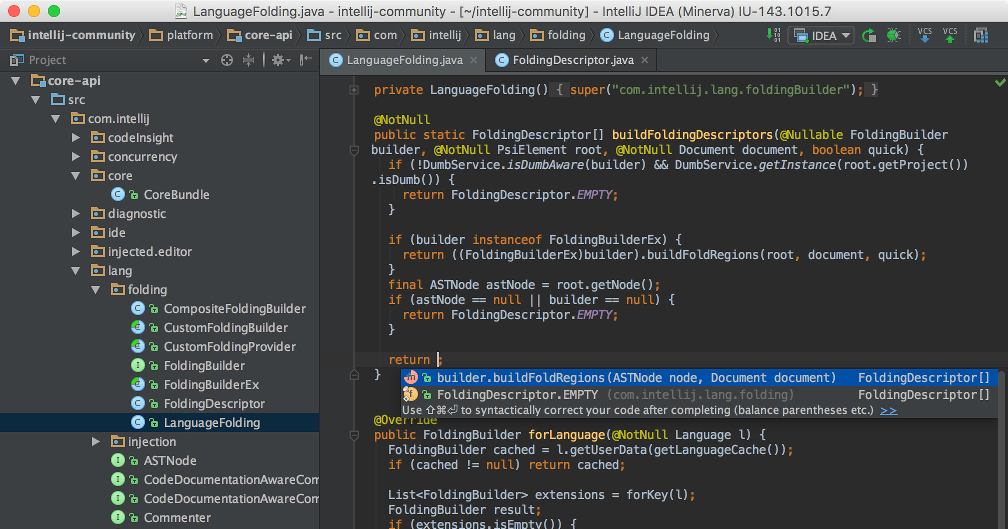
Task: Click Scroll from Source target icon
Action: [x=227, y=60]
